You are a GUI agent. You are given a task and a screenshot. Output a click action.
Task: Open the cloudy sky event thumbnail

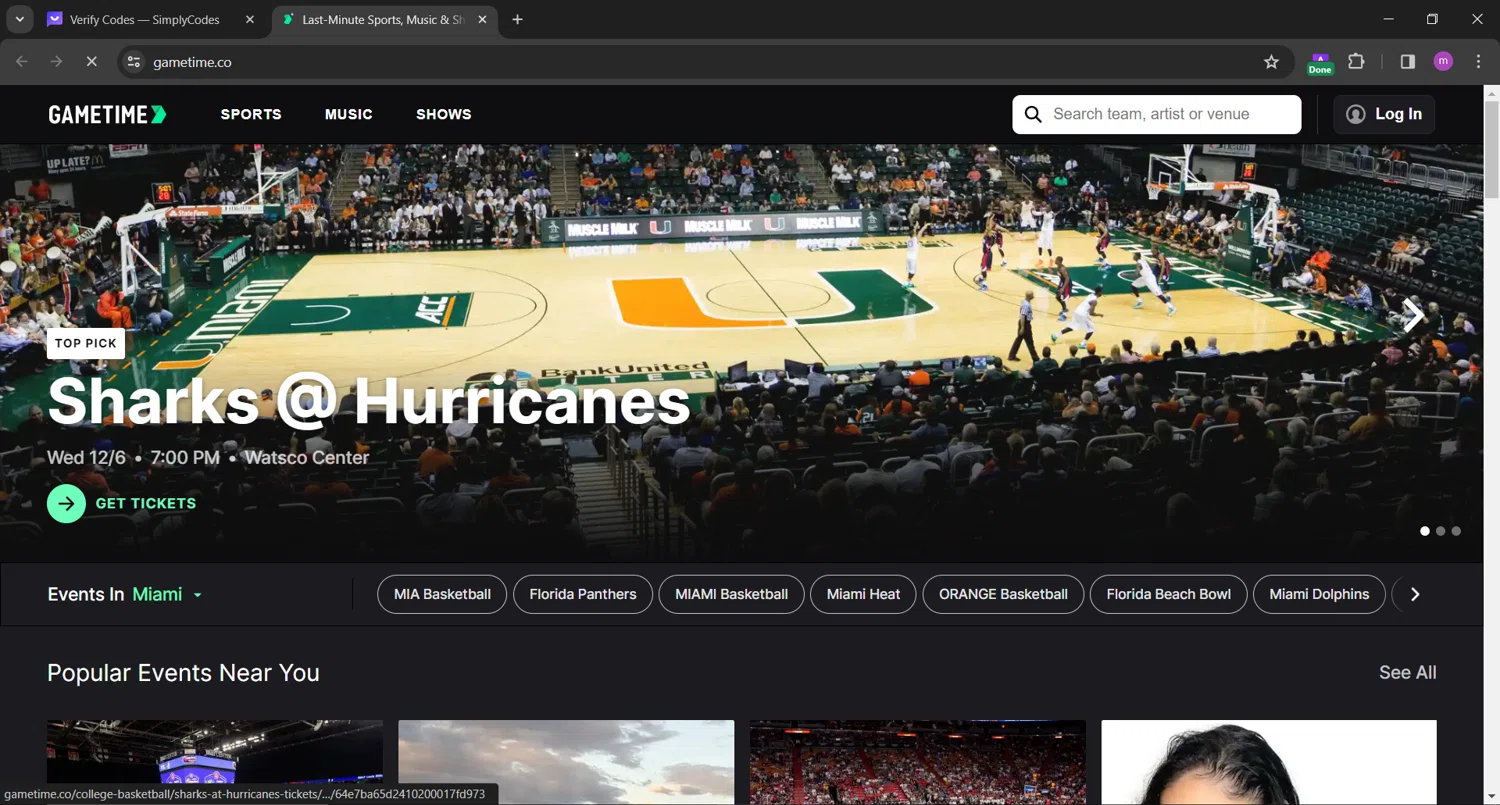pos(566,762)
